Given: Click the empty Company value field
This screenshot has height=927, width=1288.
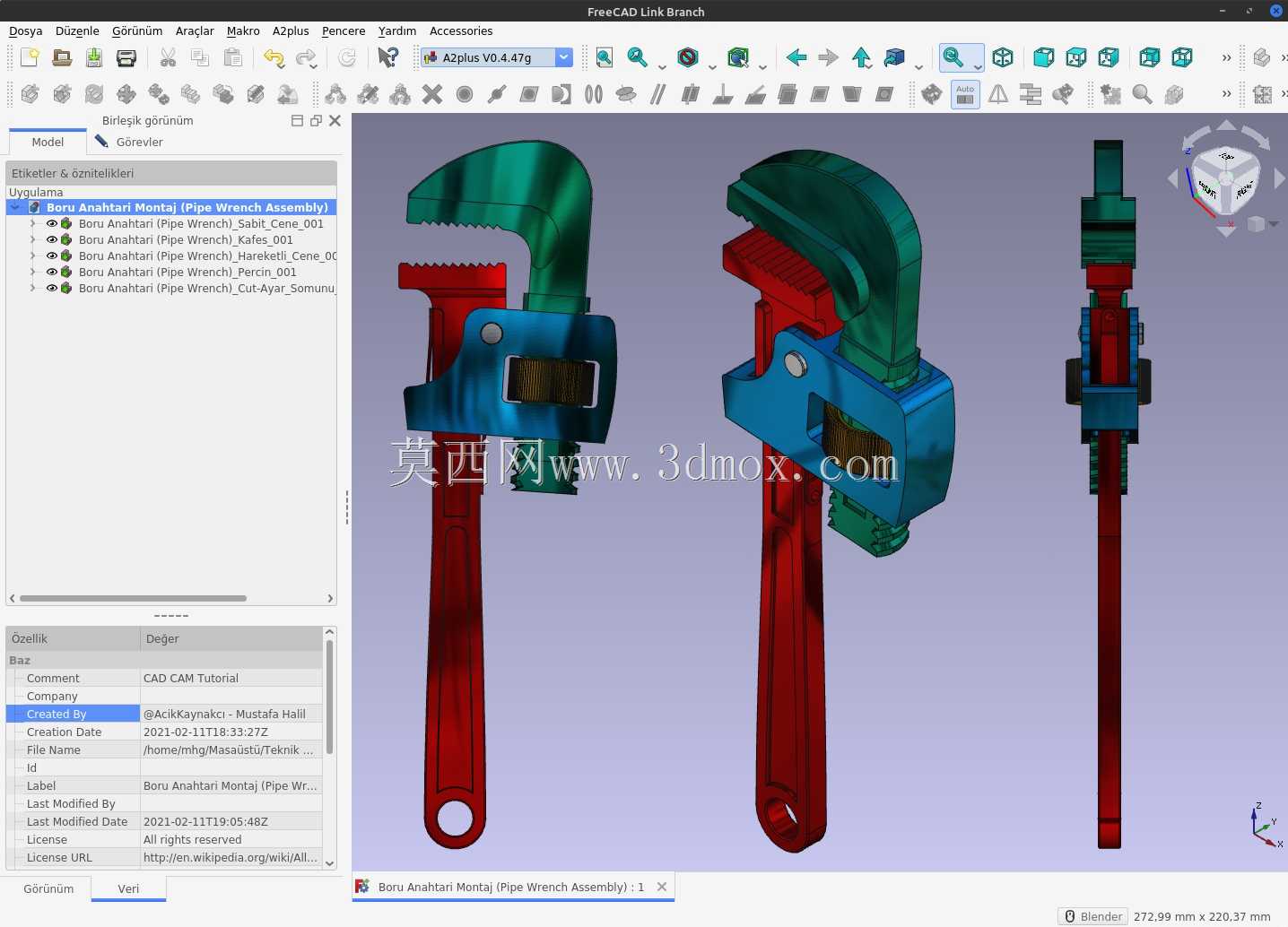Looking at the screenshot, I should pos(231,697).
